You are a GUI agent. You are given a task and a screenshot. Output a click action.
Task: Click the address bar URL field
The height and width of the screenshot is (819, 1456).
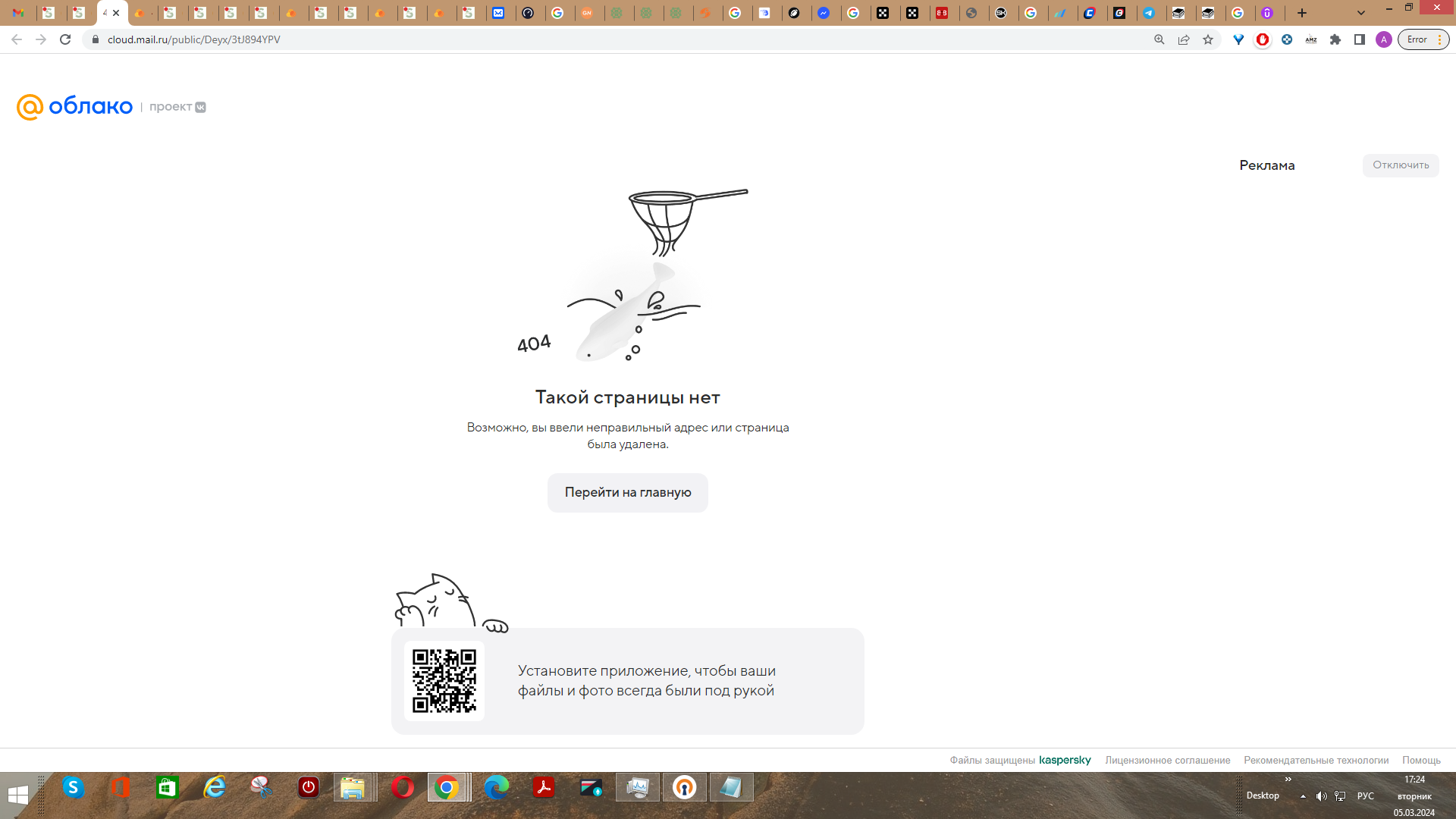pos(607,39)
